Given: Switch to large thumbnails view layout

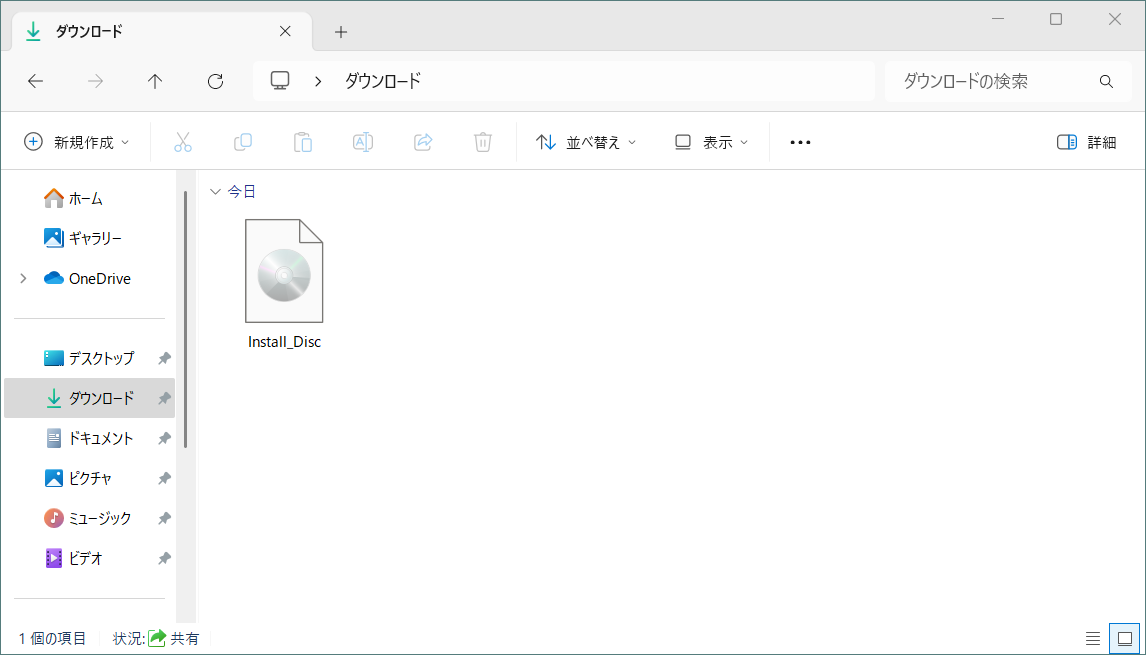Looking at the screenshot, I should pos(1124,638).
